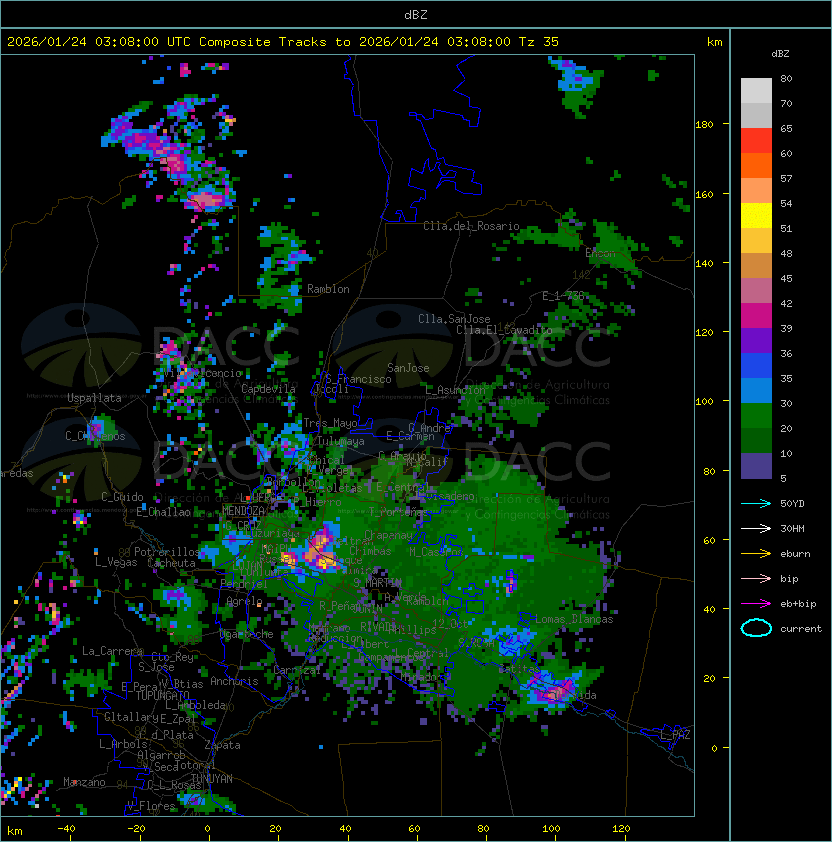This screenshot has width=832, height=842.
Task: Click the 100 tick on vertical km axis
Action: 704,401
